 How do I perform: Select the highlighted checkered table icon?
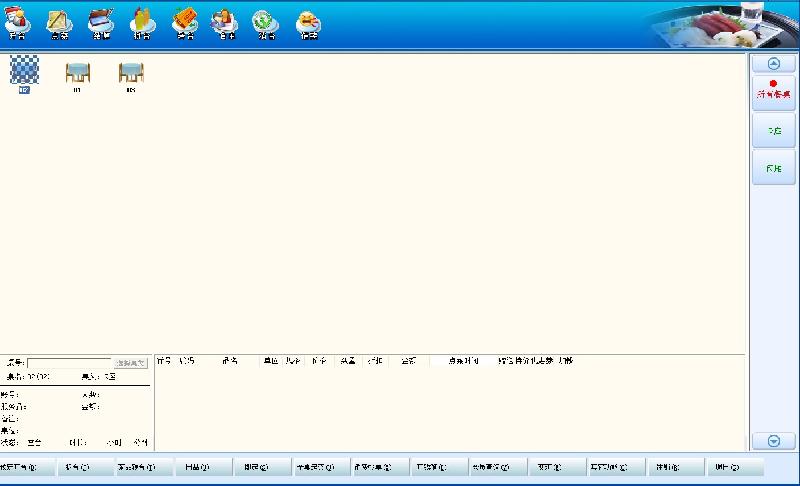tap(23, 73)
